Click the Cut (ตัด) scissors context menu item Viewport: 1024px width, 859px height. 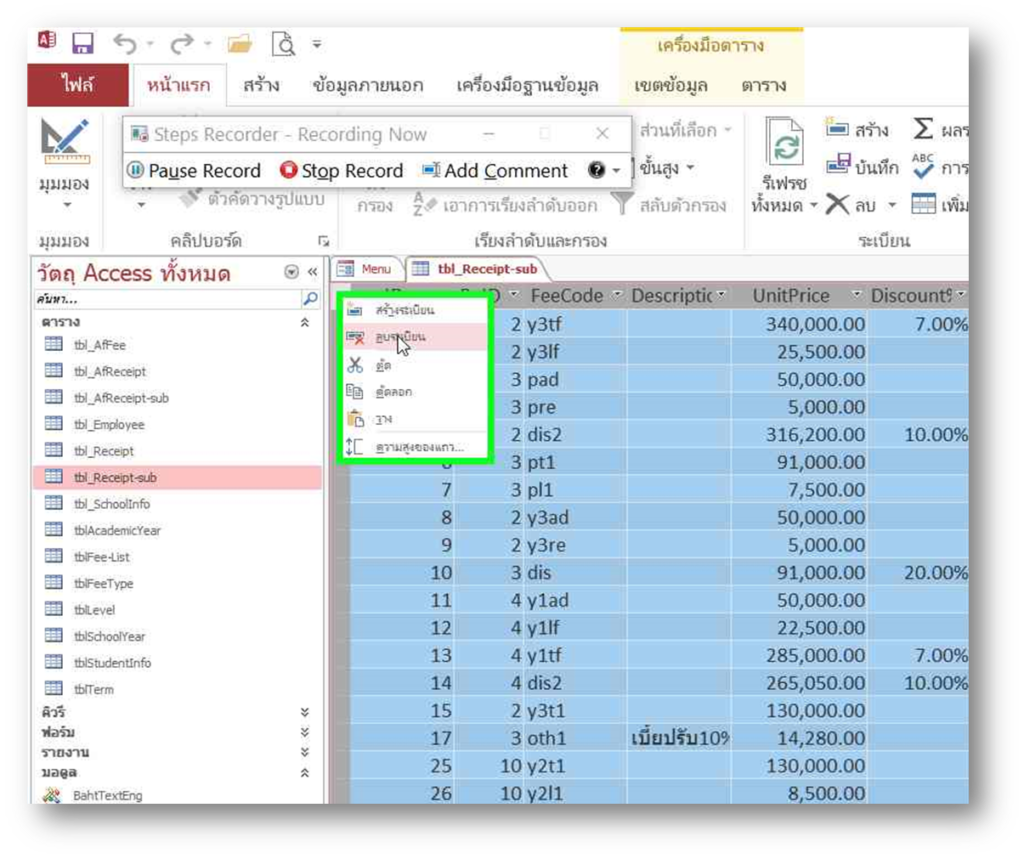coord(384,366)
